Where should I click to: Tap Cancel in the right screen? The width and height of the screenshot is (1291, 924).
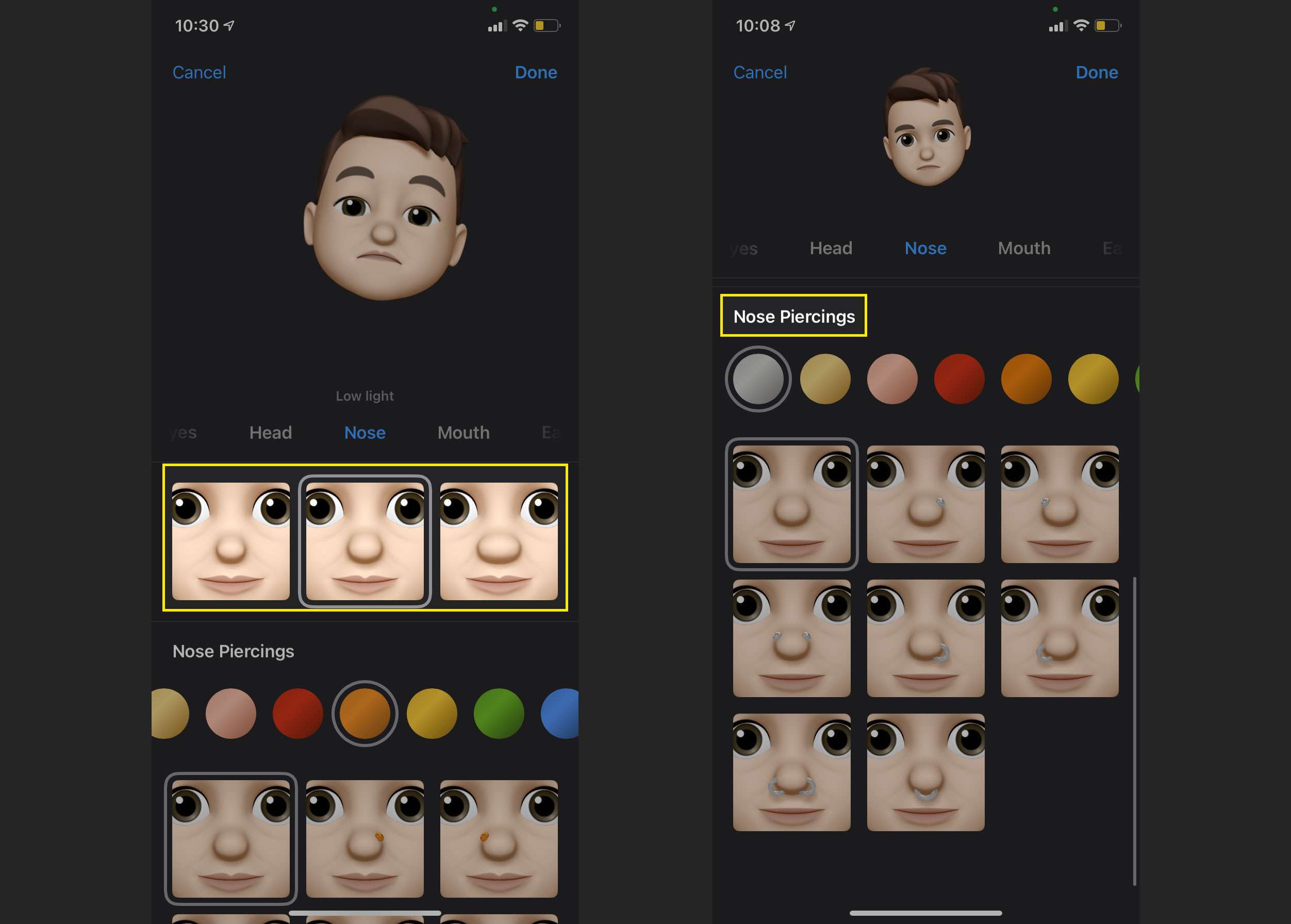759,72
